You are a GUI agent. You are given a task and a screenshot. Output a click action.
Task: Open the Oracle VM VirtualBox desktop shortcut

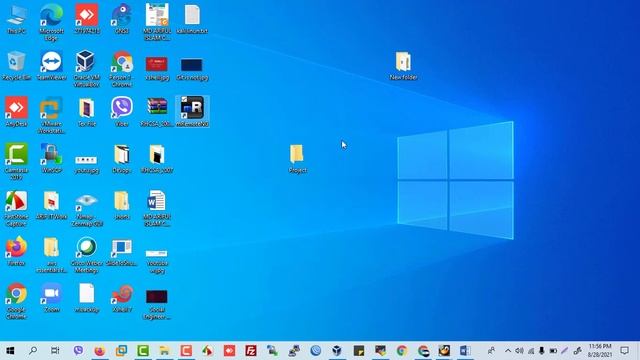pyautogui.click(x=87, y=69)
